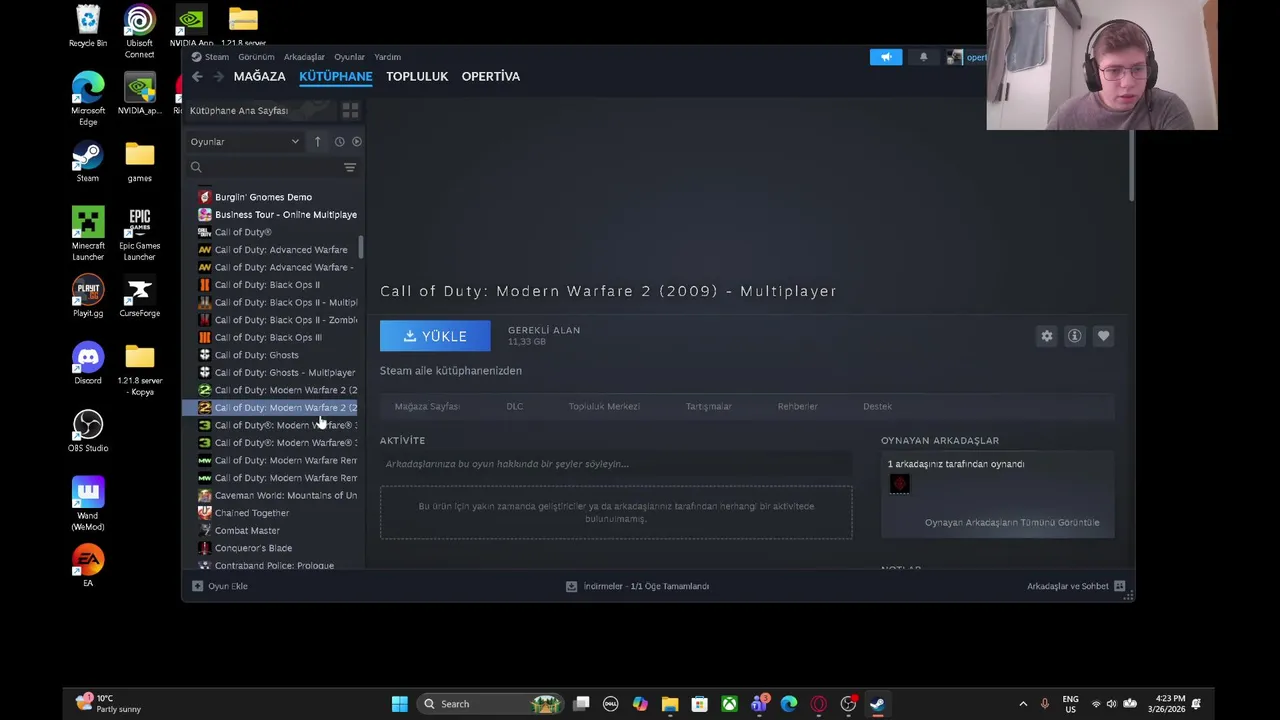This screenshot has height=720, width=1280.
Task: Open the Xbox app on the taskbar
Action: [729, 704]
